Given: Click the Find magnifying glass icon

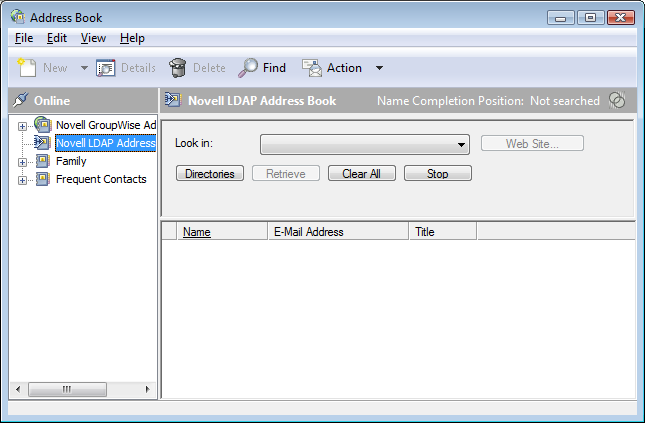Looking at the screenshot, I should pos(248,68).
